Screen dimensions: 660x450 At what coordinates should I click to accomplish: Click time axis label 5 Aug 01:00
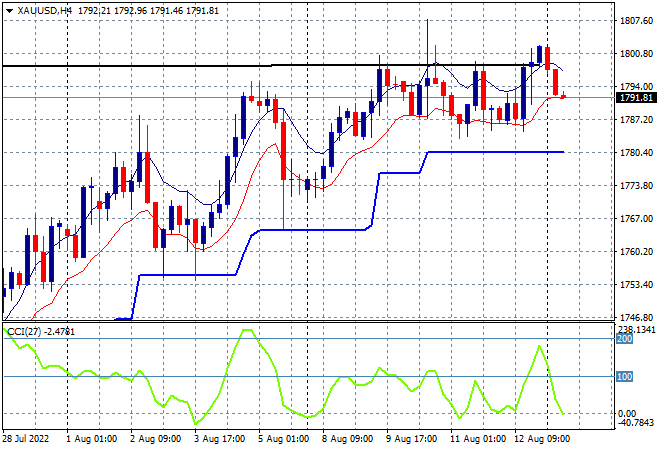click(283, 439)
